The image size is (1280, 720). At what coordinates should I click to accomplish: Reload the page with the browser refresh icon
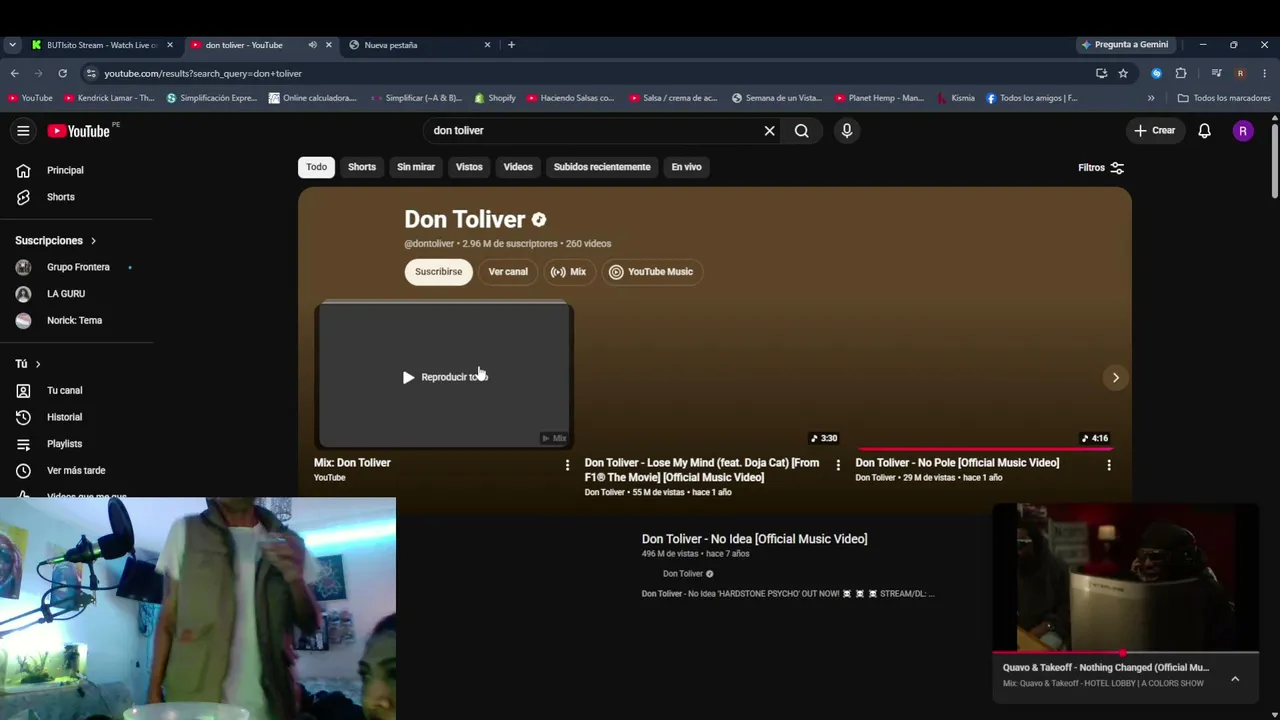(62, 73)
